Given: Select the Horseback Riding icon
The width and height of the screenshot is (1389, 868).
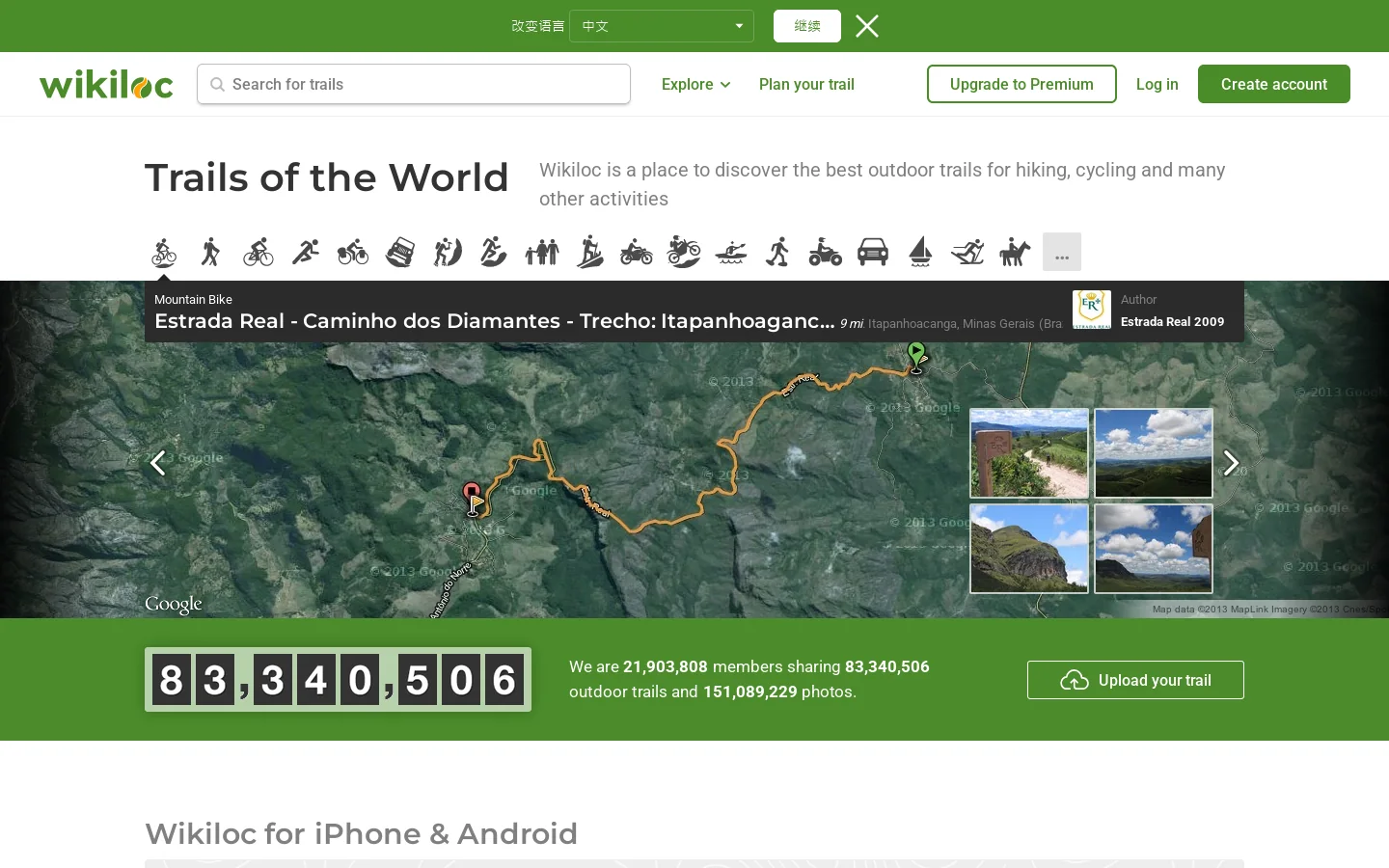Looking at the screenshot, I should point(1015,252).
